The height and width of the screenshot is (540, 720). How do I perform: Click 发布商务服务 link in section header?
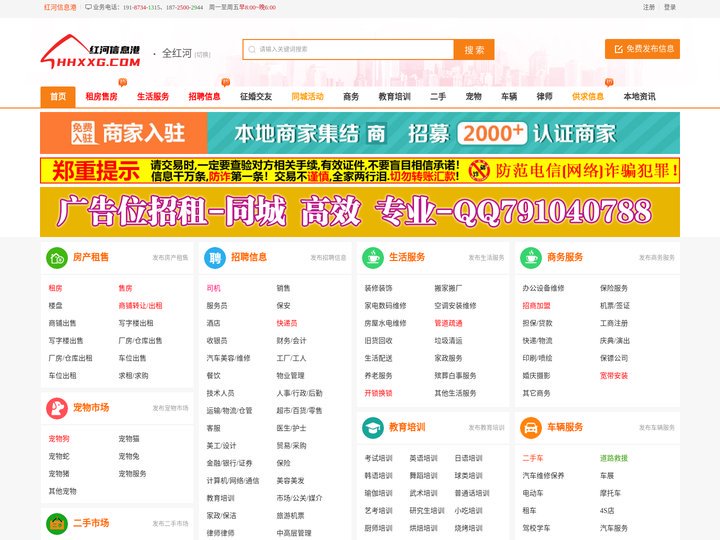click(x=657, y=258)
